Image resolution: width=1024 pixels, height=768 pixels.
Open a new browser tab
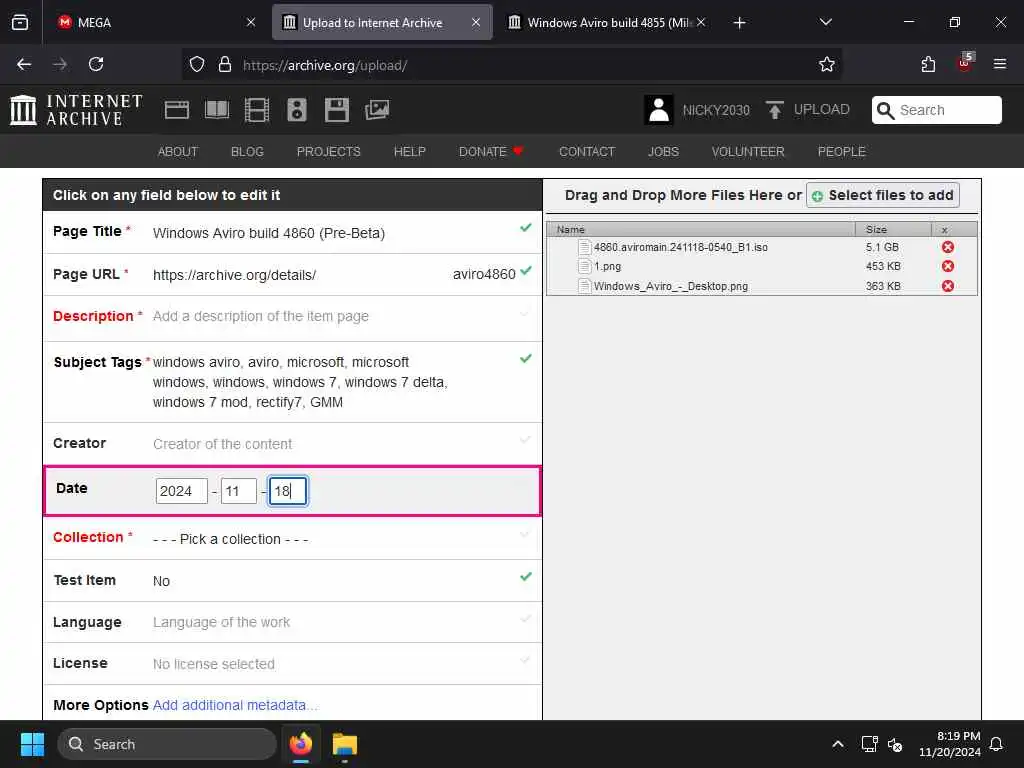(x=739, y=23)
